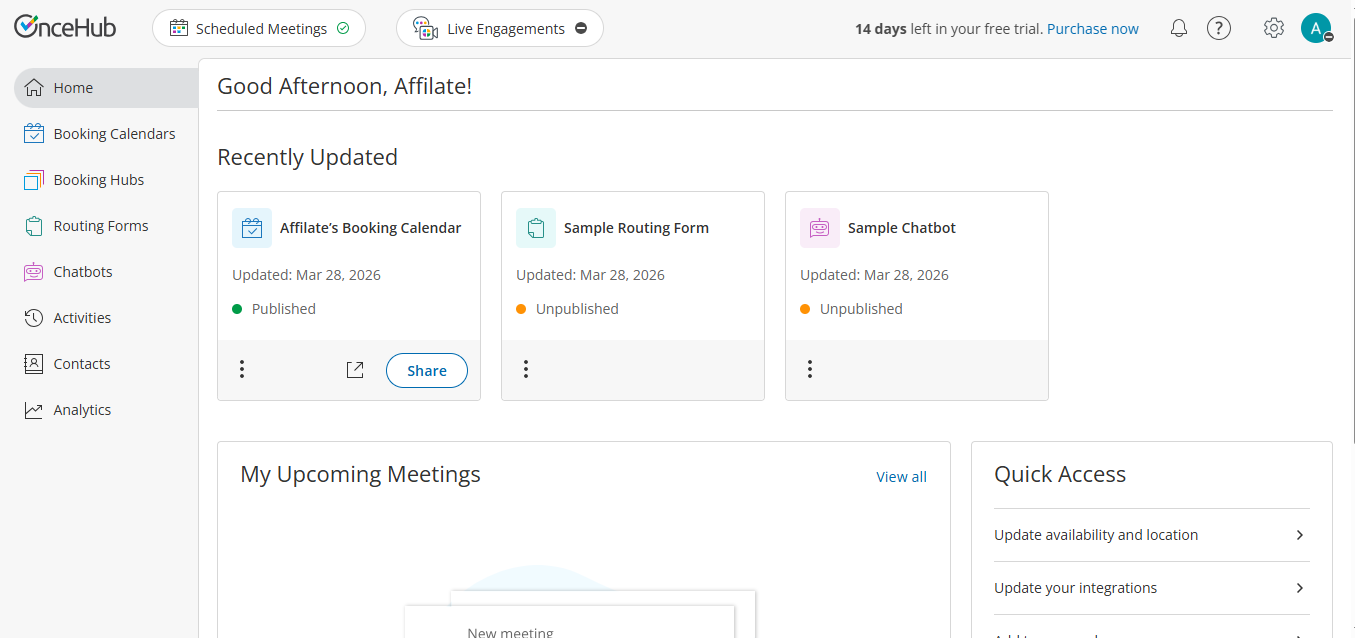1355x638 pixels.
Task: Click Unpublished status on Sample Chatbot
Action: point(861,309)
